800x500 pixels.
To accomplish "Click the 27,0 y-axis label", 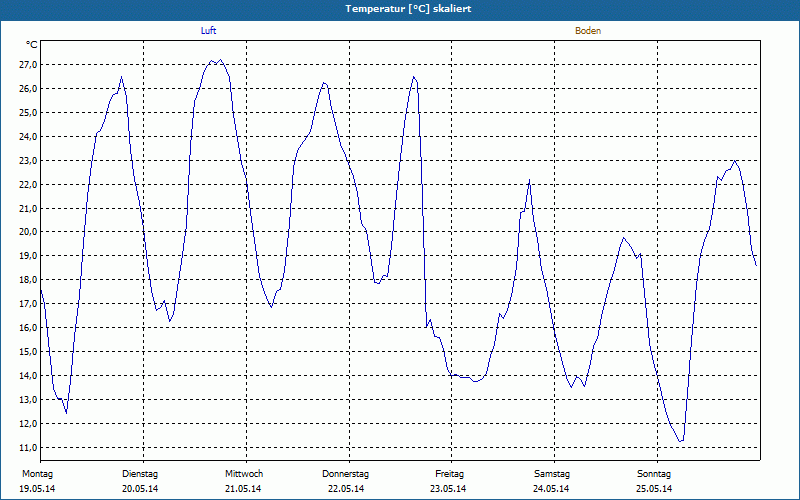I will coord(28,65).
